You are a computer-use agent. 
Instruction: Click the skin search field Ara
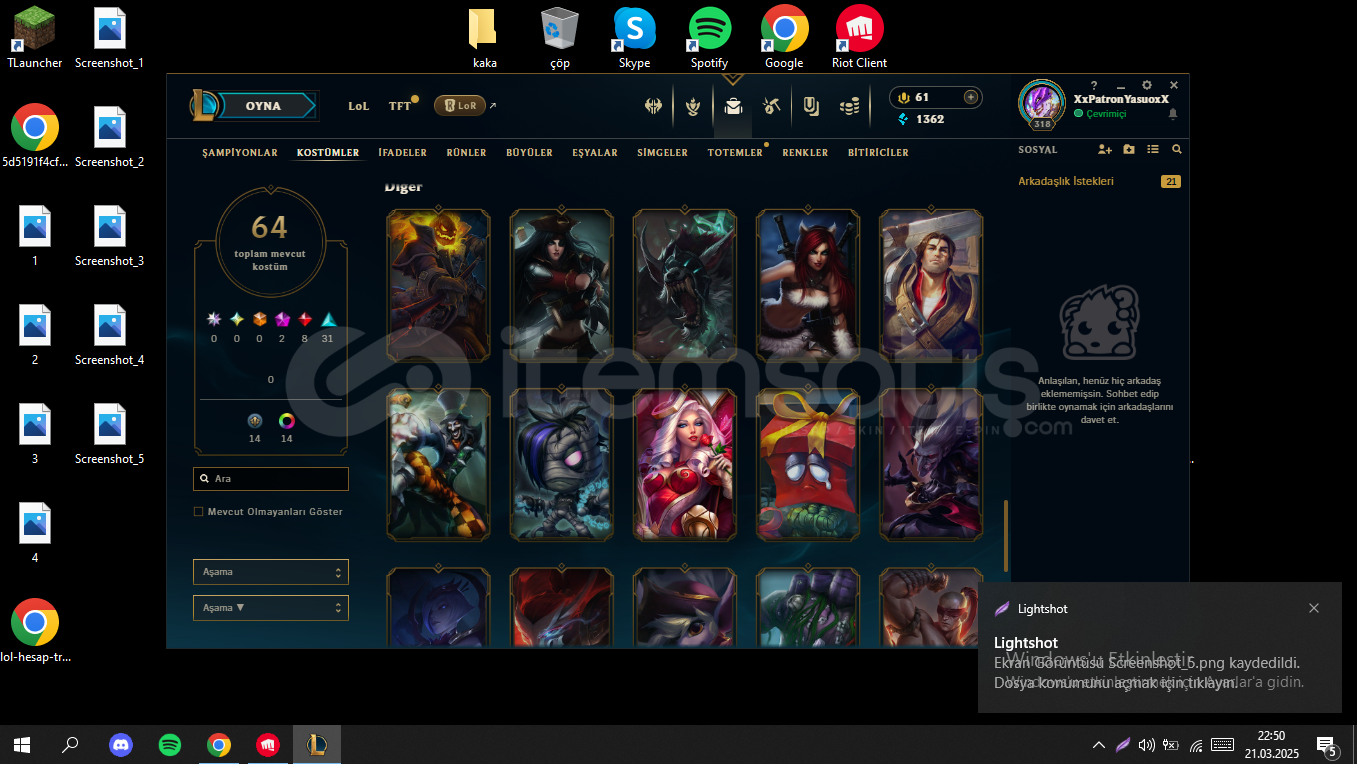coord(271,479)
